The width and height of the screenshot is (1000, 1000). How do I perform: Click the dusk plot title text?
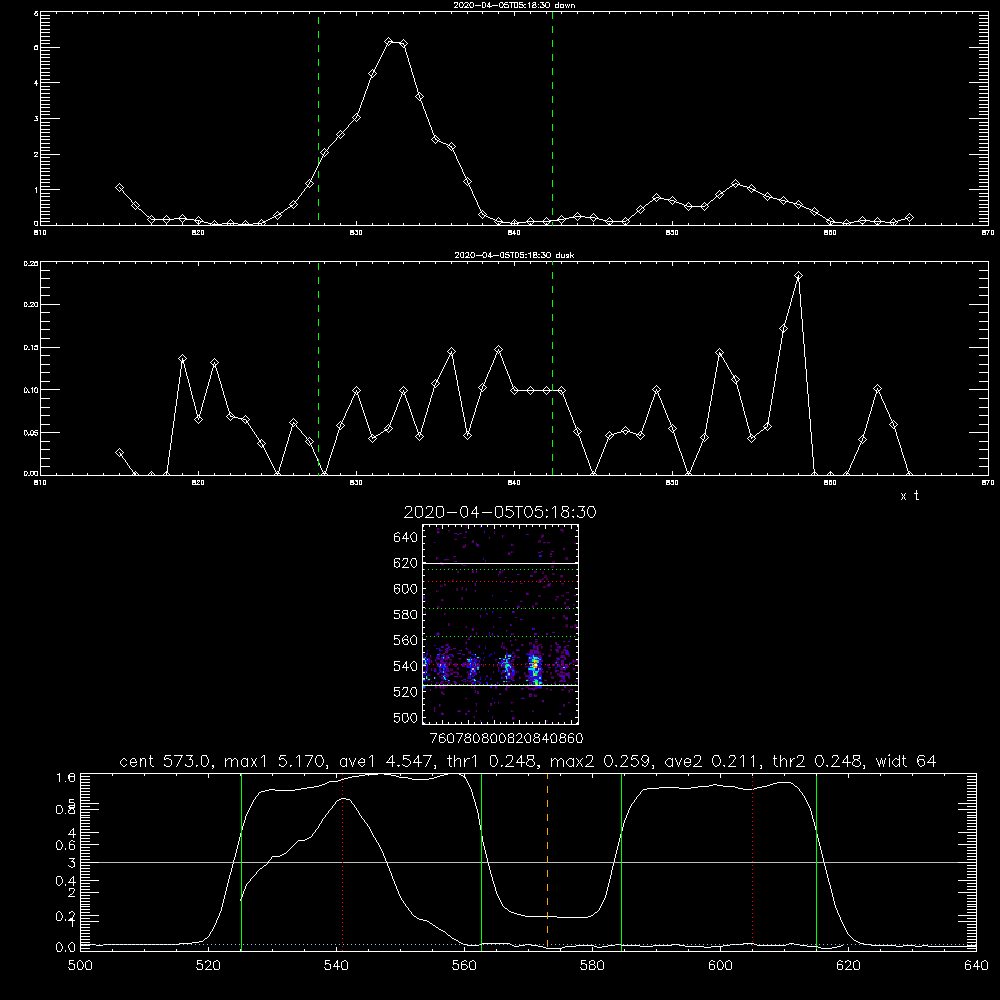514,255
